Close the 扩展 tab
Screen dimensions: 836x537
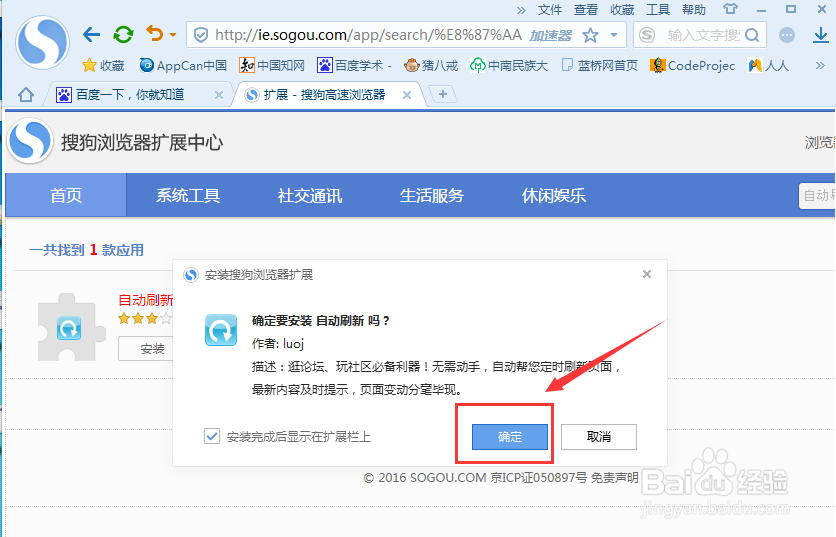[407, 95]
